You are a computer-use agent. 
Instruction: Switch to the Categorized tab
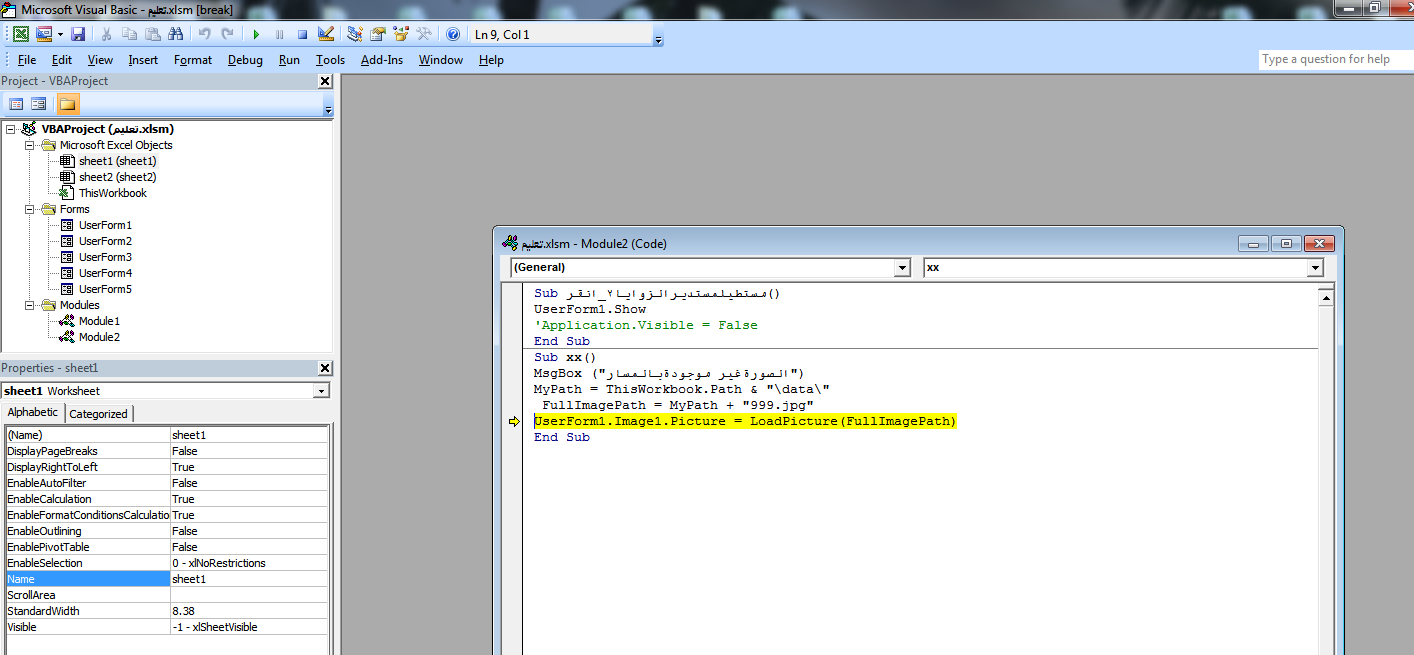pos(98,413)
